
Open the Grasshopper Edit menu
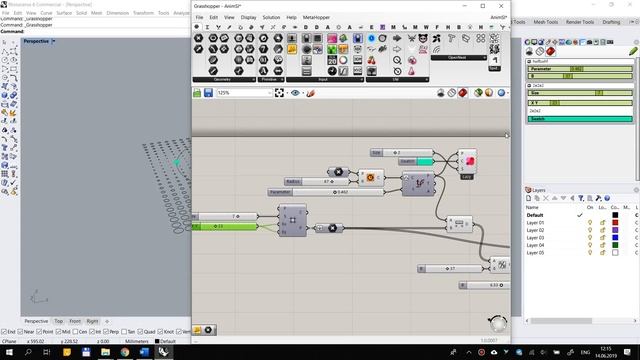pyautogui.click(x=213, y=18)
